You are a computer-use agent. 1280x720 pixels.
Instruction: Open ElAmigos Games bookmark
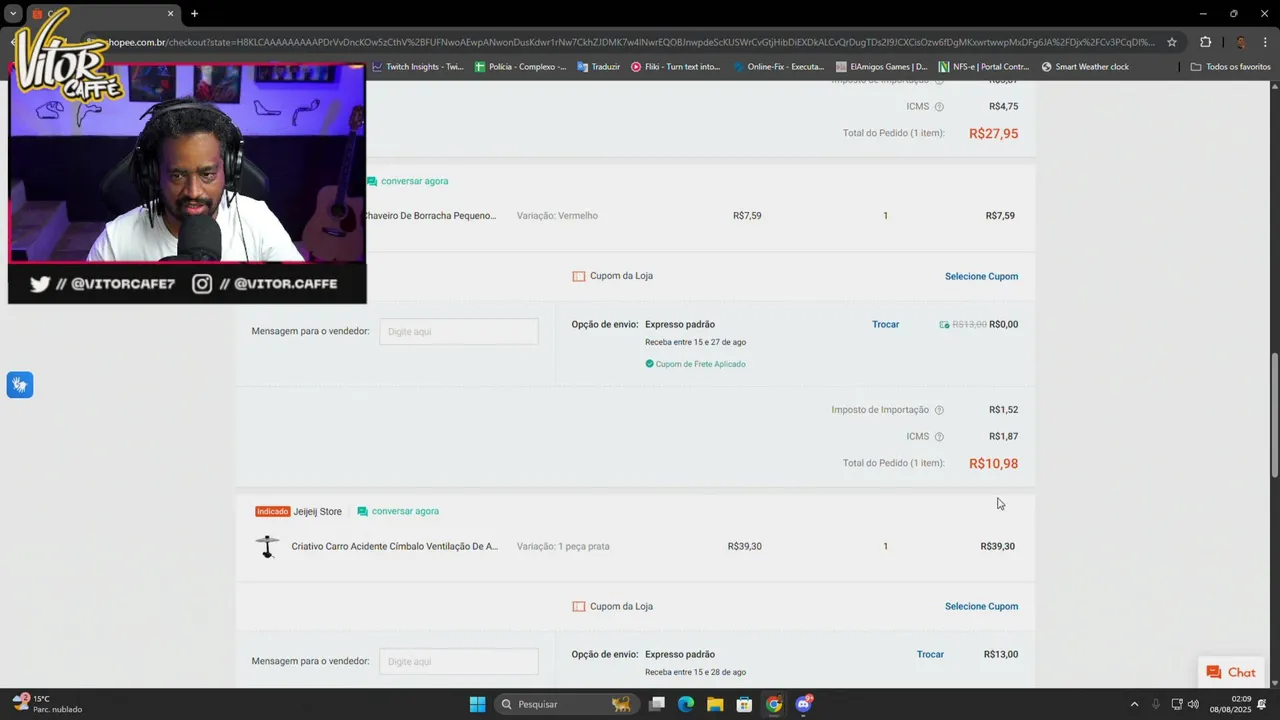(x=881, y=67)
